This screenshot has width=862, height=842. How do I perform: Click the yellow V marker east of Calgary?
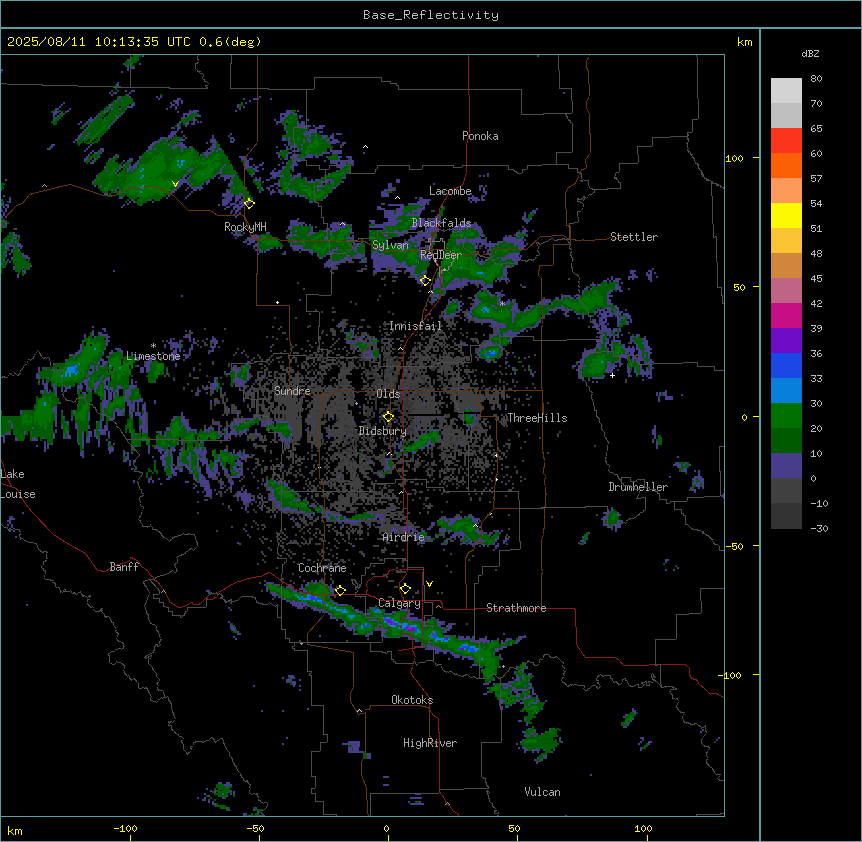(429, 584)
